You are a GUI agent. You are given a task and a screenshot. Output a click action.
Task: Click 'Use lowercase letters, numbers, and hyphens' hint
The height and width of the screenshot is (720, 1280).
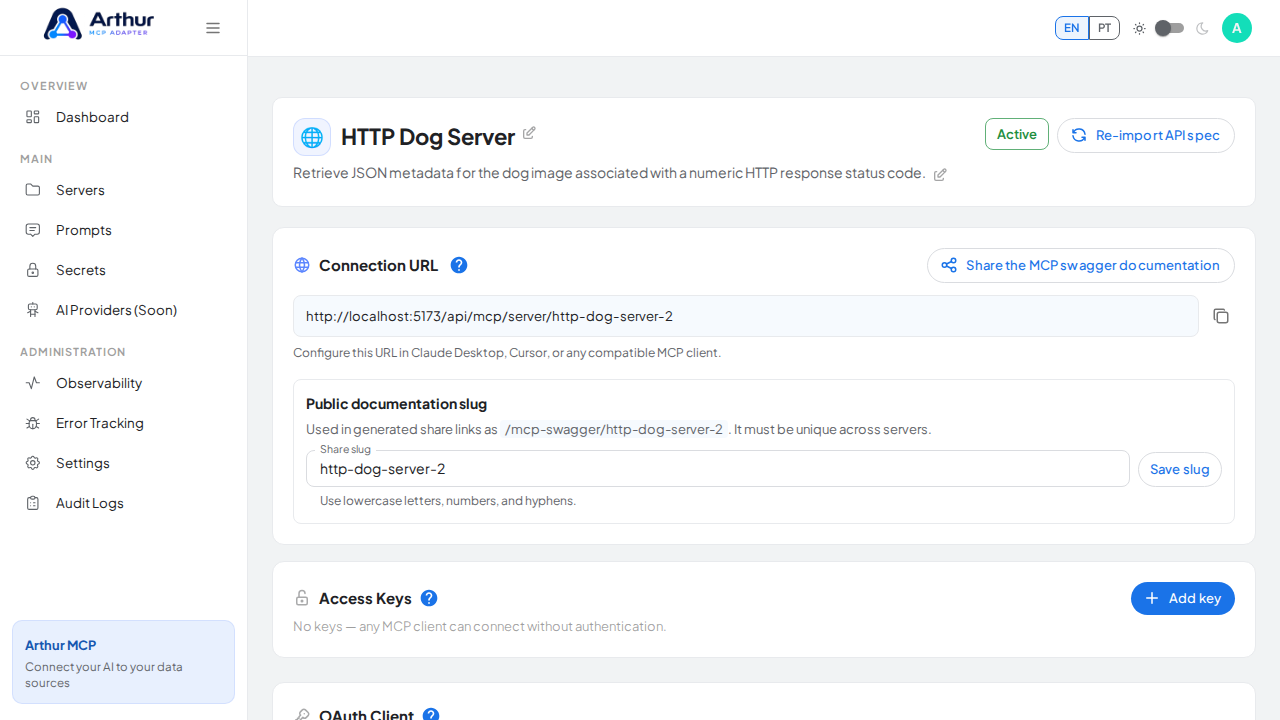coord(448,501)
